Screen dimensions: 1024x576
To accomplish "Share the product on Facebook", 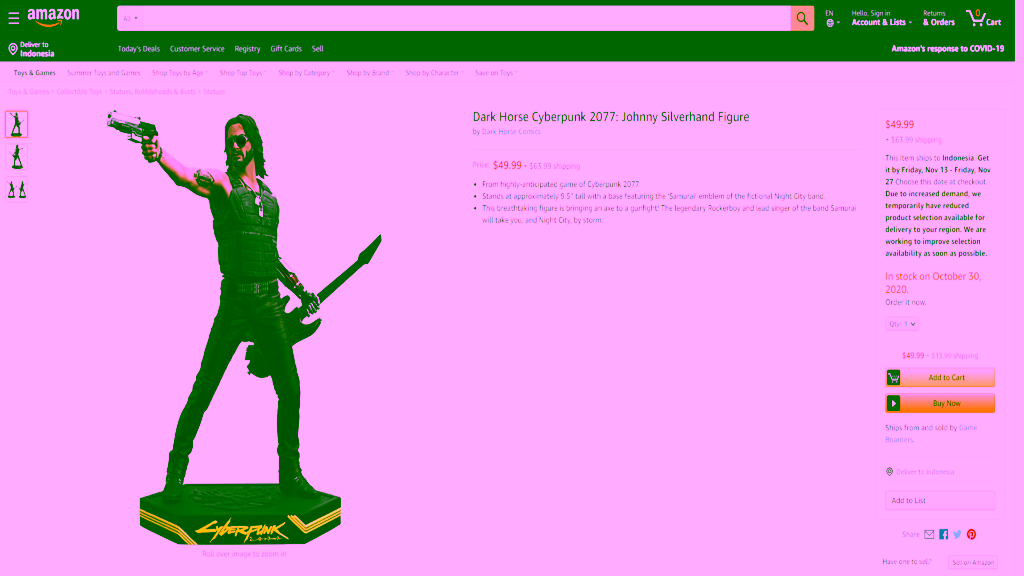I will (943, 535).
